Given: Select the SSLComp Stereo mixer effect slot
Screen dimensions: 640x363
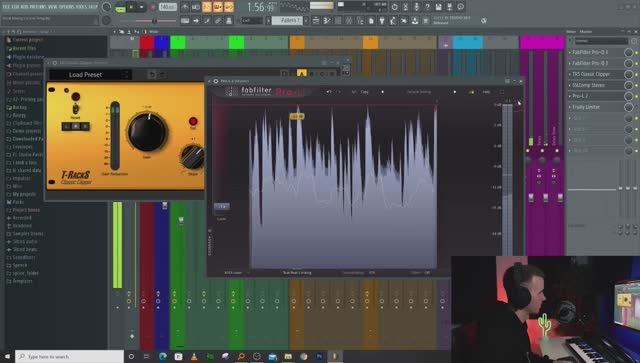Looking at the screenshot, I should pos(588,85).
